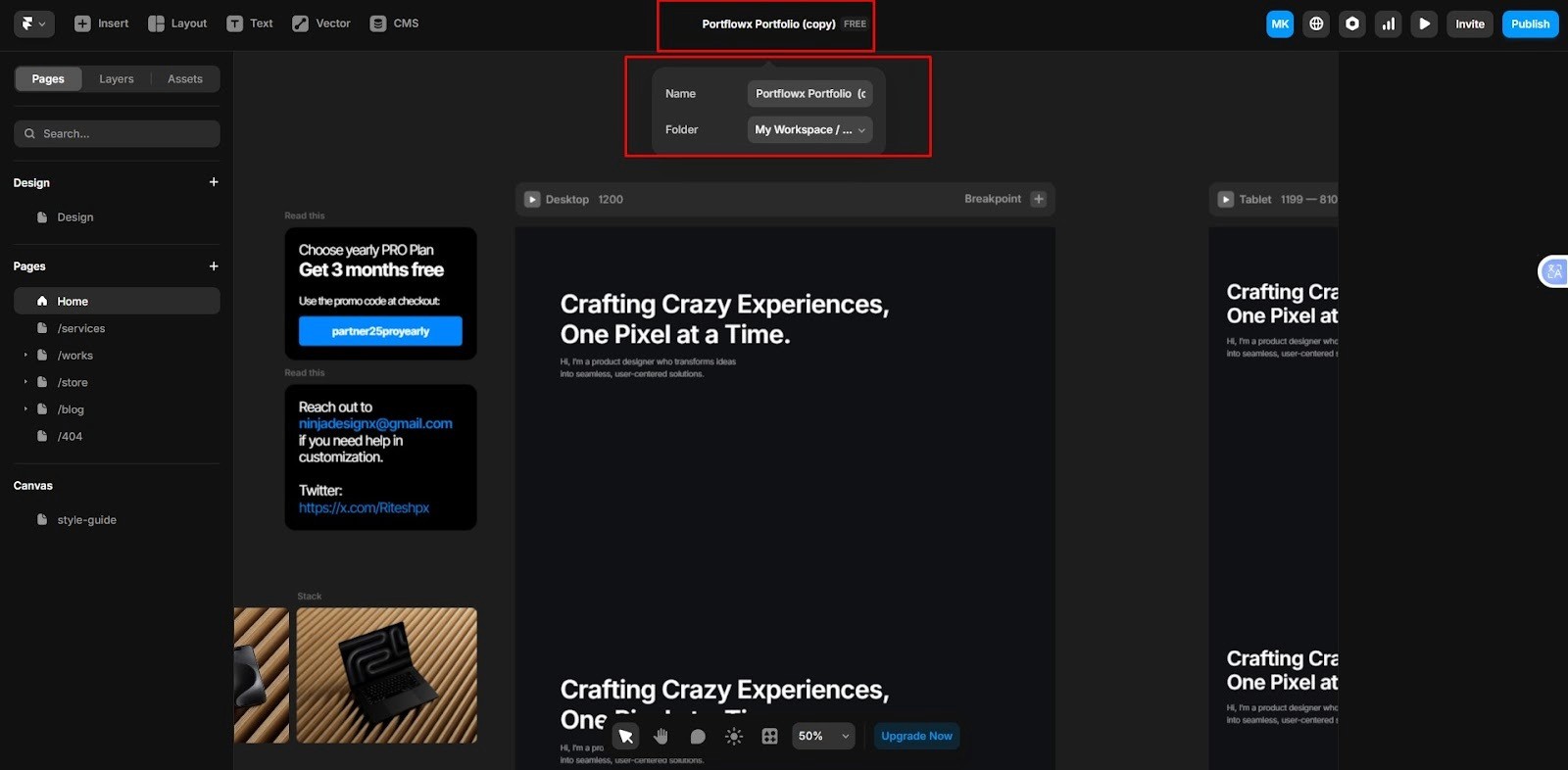Select the /blog page
Viewport: 1568px width, 770px height.
[117, 409]
